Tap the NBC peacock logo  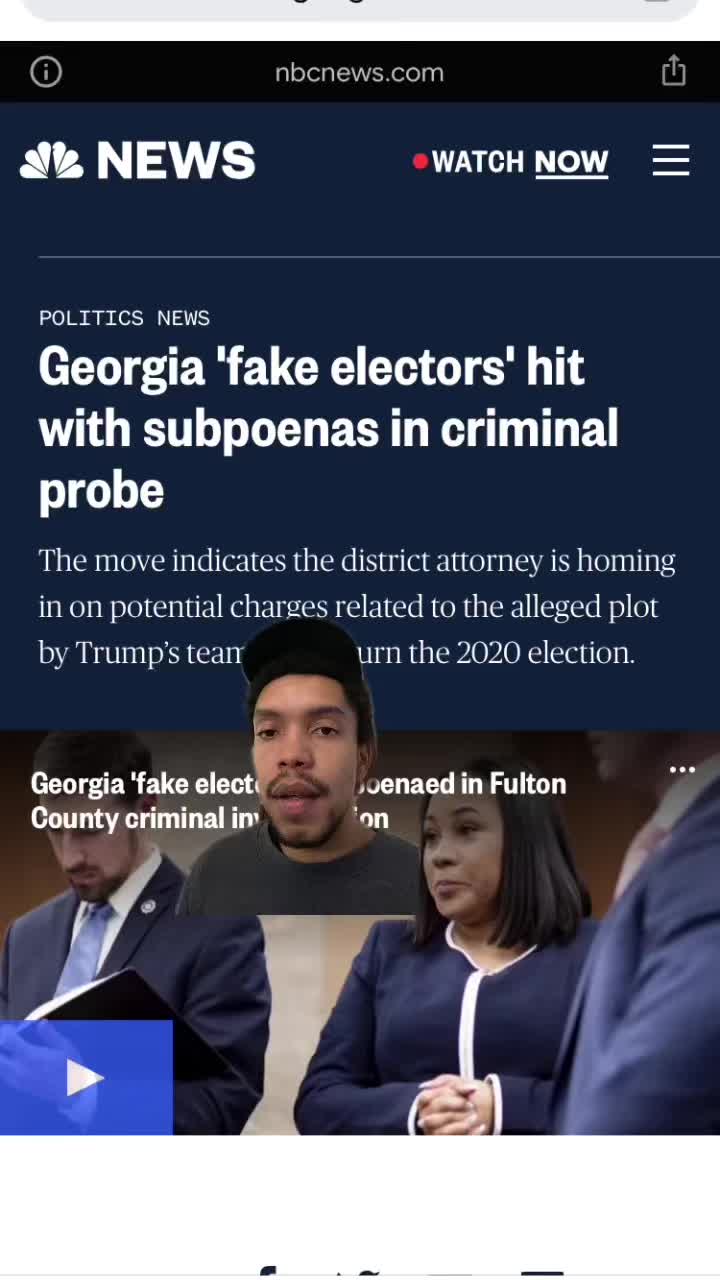52,161
